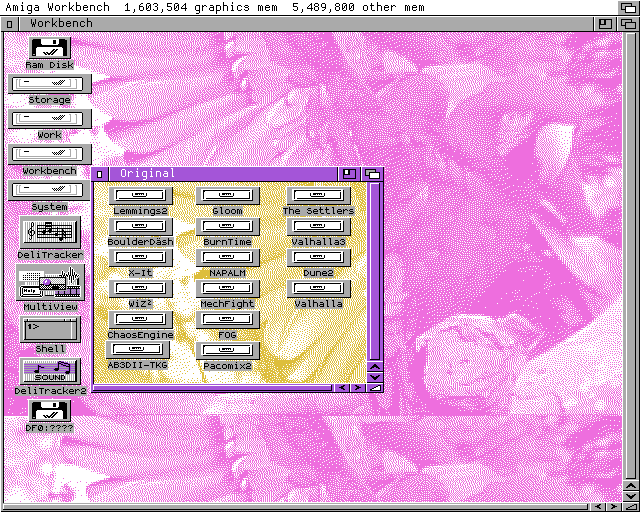The image size is (640, 512).
Task: Select the Storage drive icon
Action: [x=50, y=84]
